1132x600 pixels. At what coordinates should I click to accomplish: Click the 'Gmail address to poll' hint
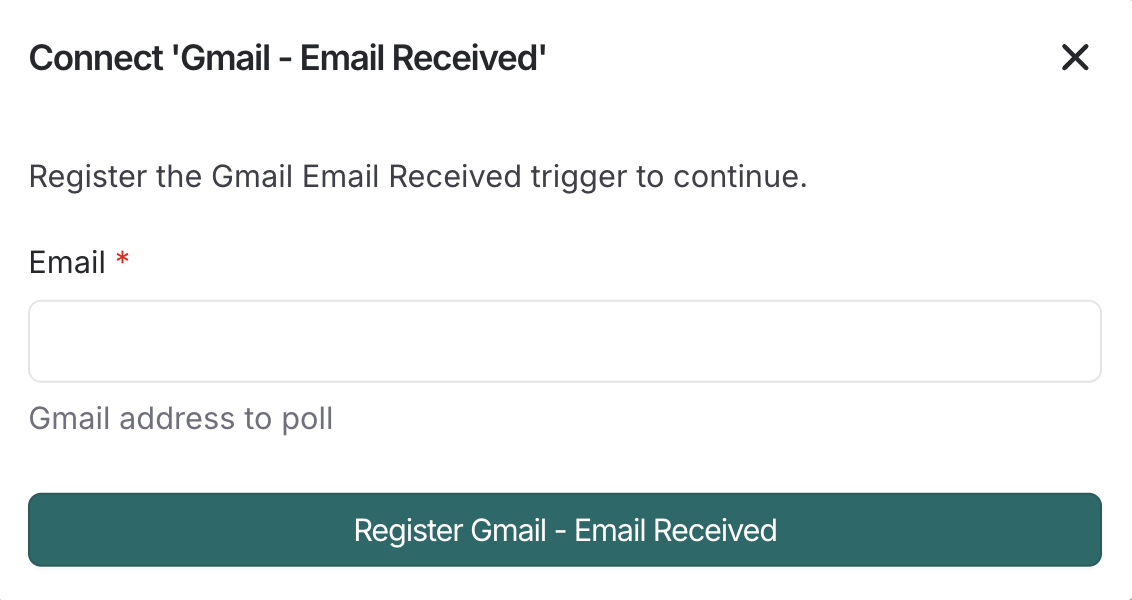point(181,418)
